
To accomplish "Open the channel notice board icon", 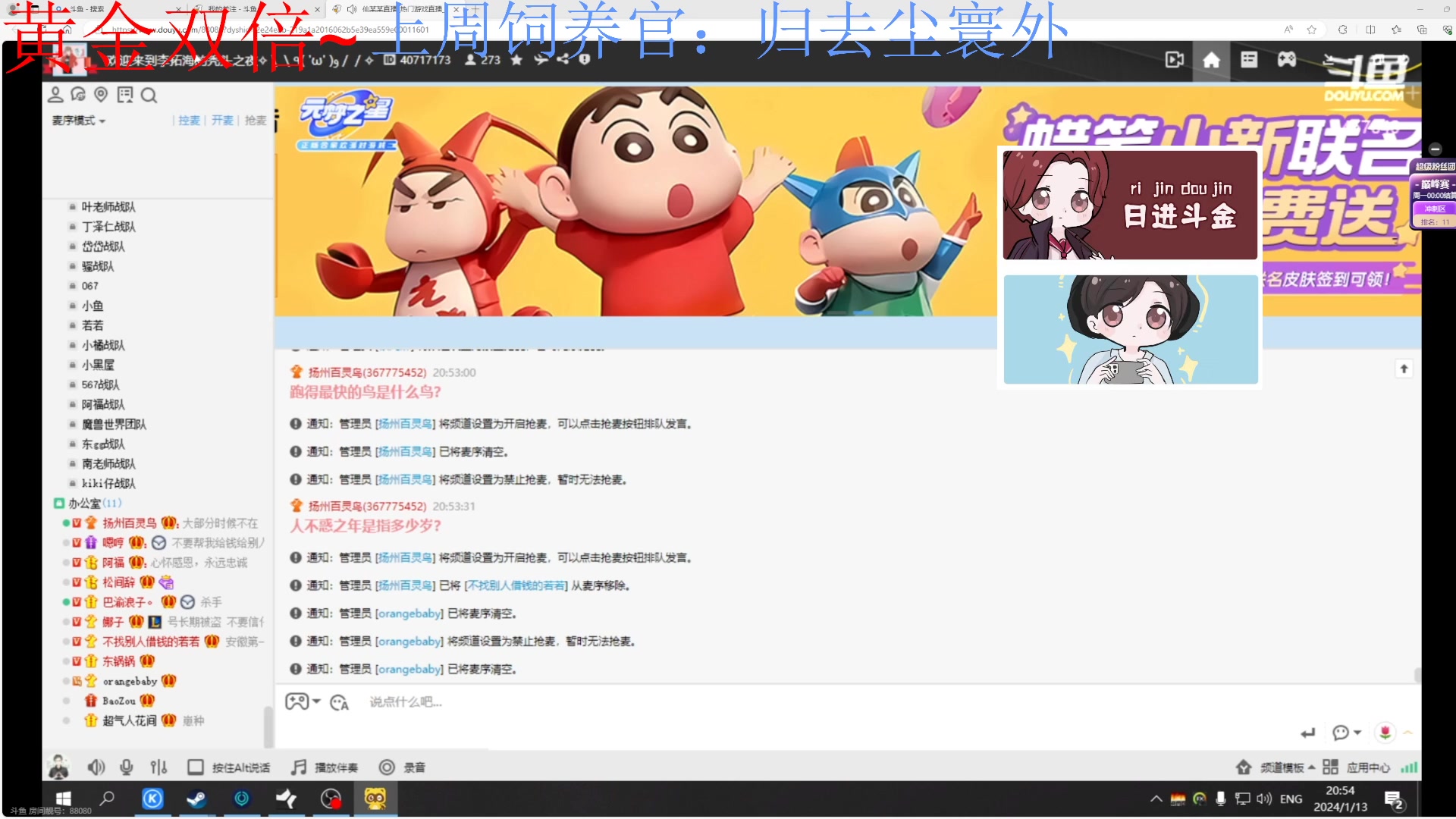I will click(x=125, y=95).
